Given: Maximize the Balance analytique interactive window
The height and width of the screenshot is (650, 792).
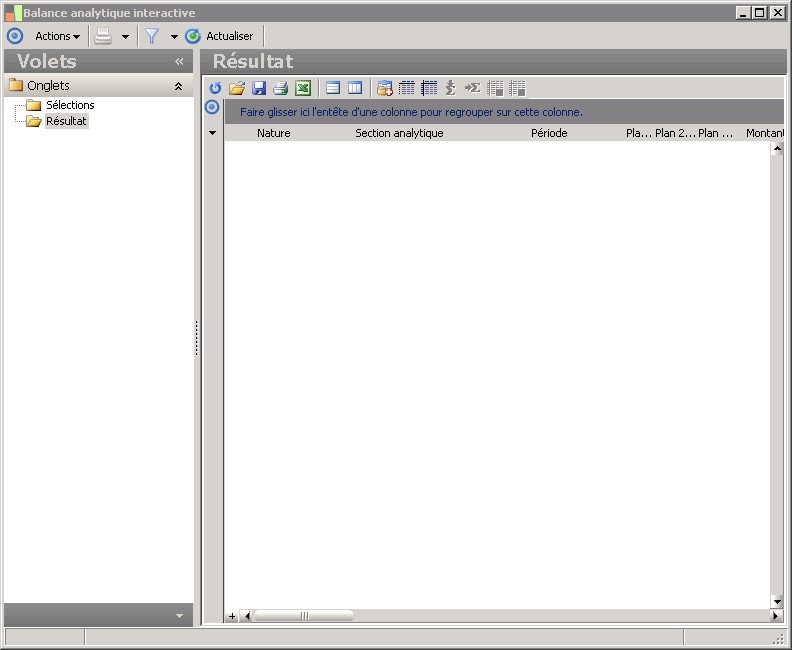Looking at the screenshot, I should pyautogui.click(x=759, y=13).
